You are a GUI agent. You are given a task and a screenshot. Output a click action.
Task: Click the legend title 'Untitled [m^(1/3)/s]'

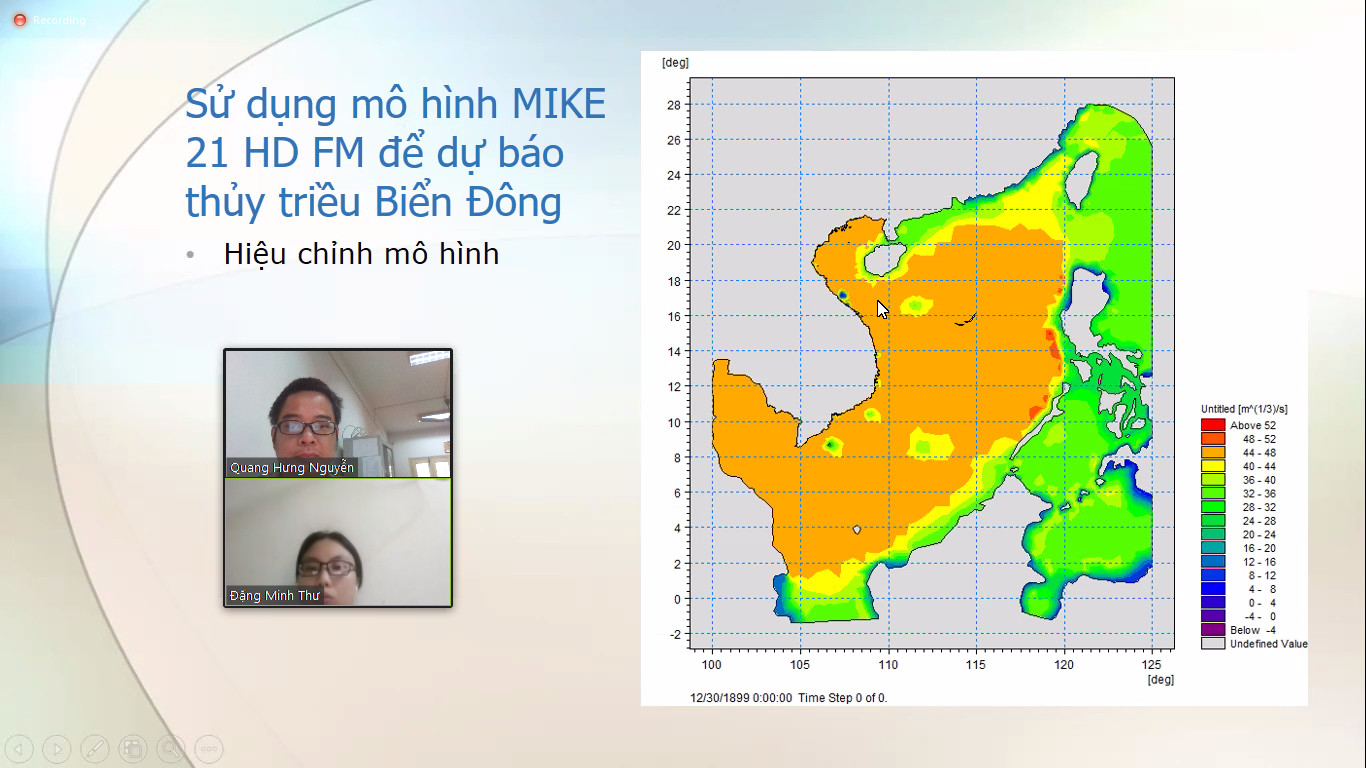click(x=1244, y=409)
